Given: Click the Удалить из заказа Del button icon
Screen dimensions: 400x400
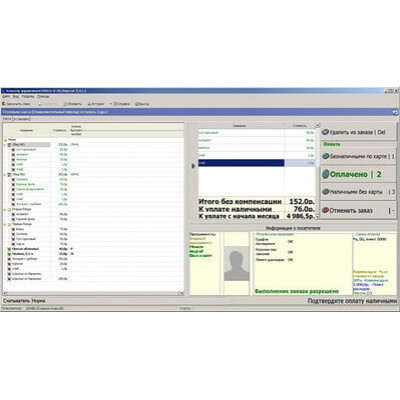Looking at the screenshot, I should (x=325, y=132).
